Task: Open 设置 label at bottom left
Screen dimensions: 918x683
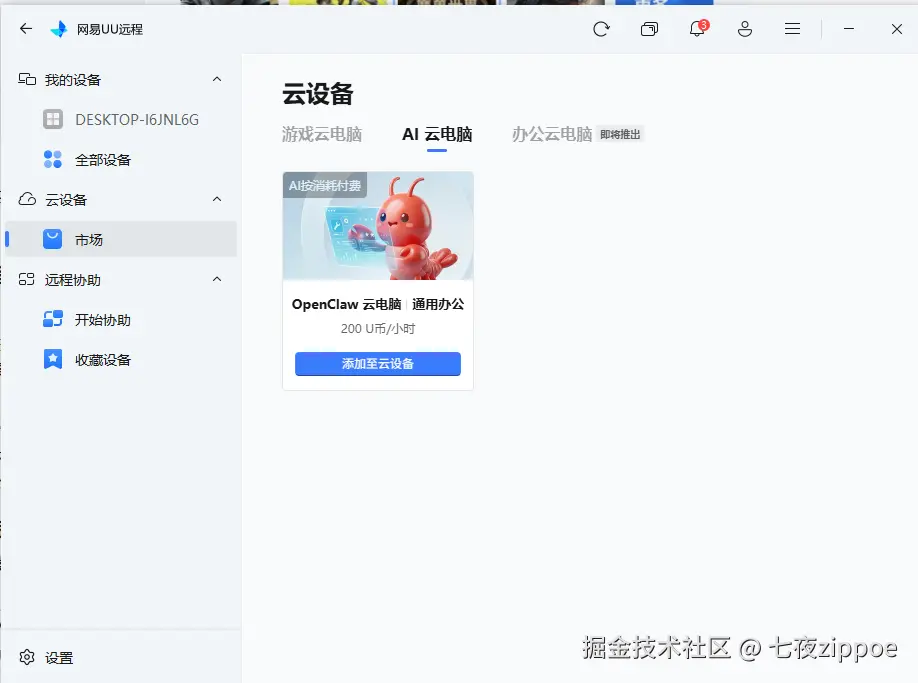Action: (x=59, y=658)
